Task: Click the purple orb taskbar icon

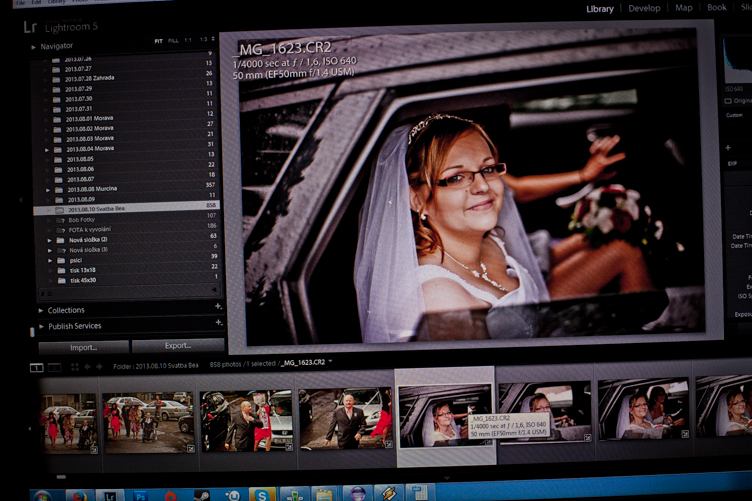Action: click(x=357, y=493)
